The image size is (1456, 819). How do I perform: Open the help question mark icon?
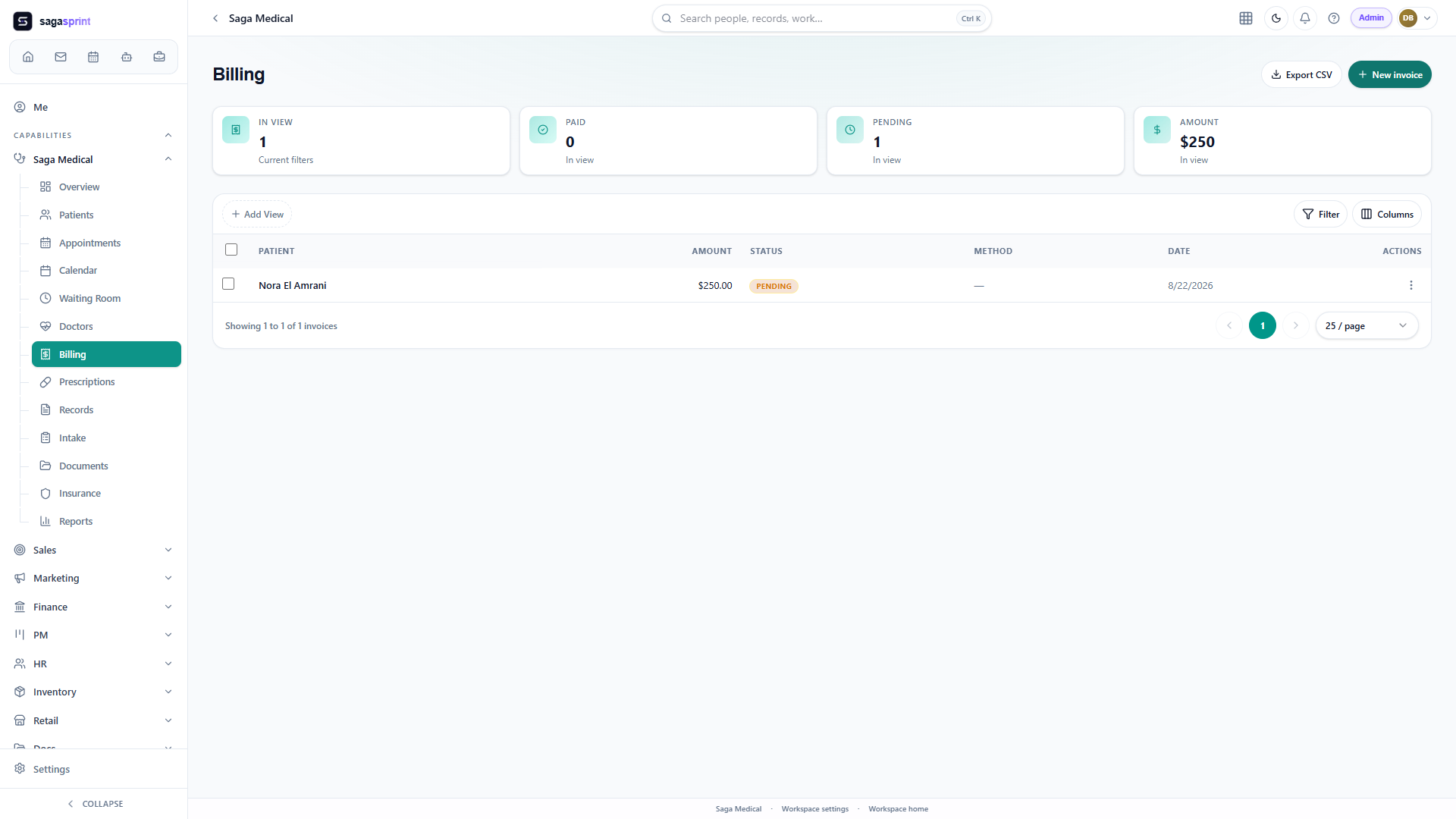[x=1334, y=18]
